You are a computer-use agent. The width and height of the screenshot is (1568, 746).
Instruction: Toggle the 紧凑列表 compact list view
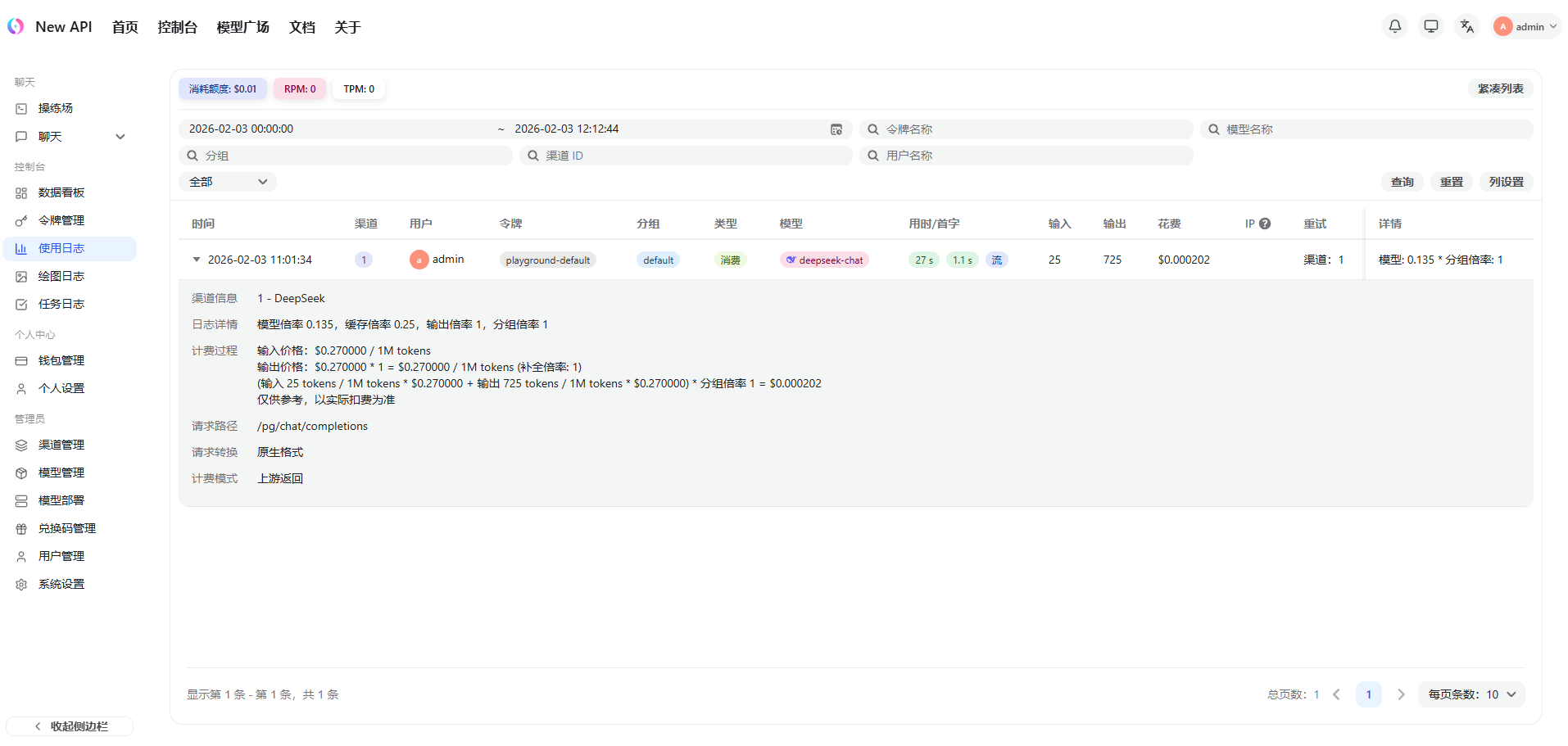[x=1500, y=88]
